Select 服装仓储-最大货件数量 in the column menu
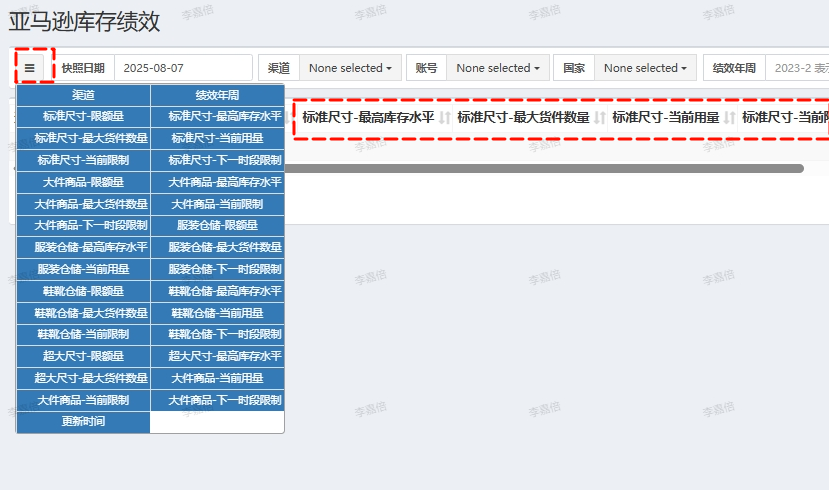This screenshot has width=829, height=490. pyautogui.click(x=217, y=247)
